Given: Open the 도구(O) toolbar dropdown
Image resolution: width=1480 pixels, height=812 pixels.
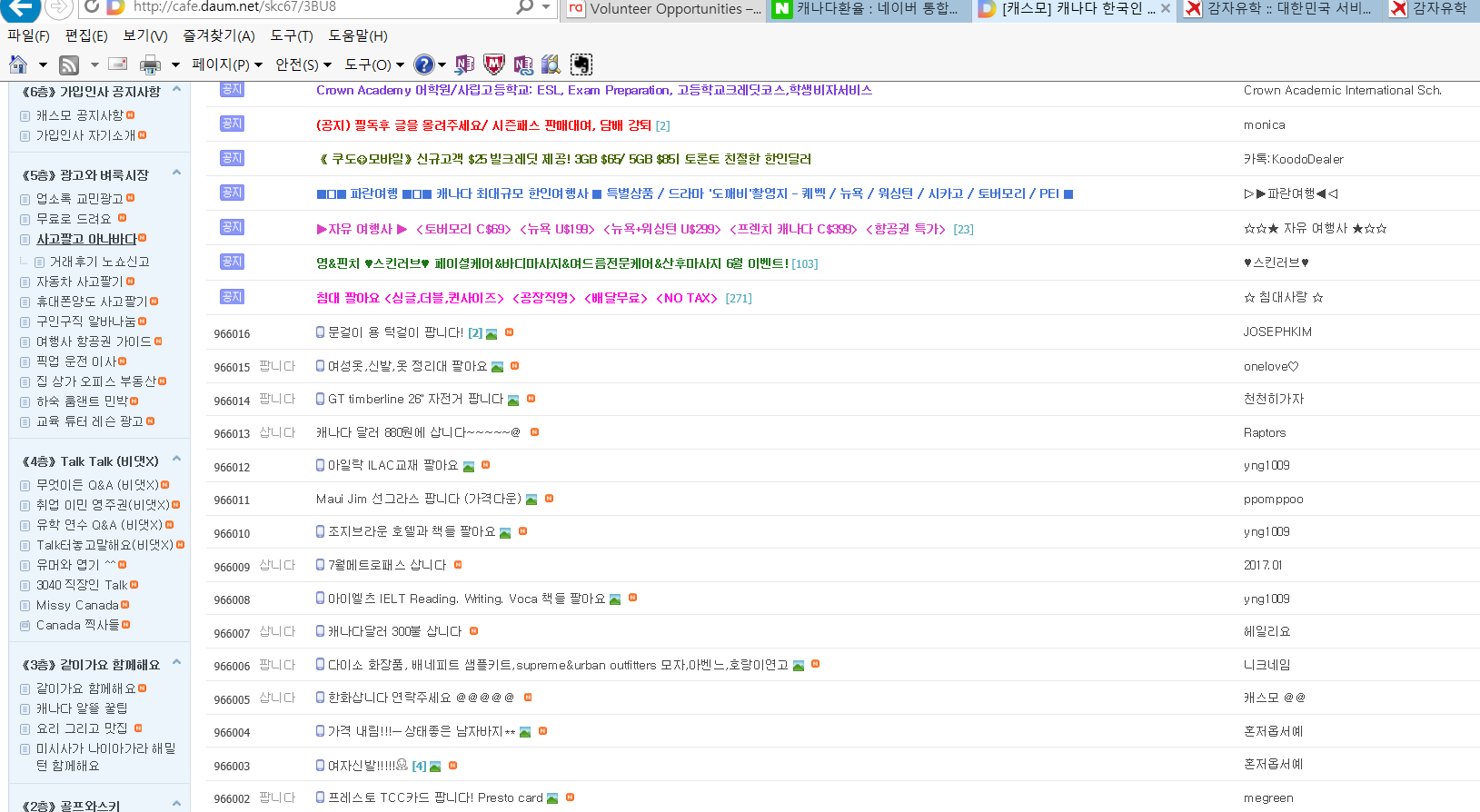Looking at the screenshot, I should point(373,64).
